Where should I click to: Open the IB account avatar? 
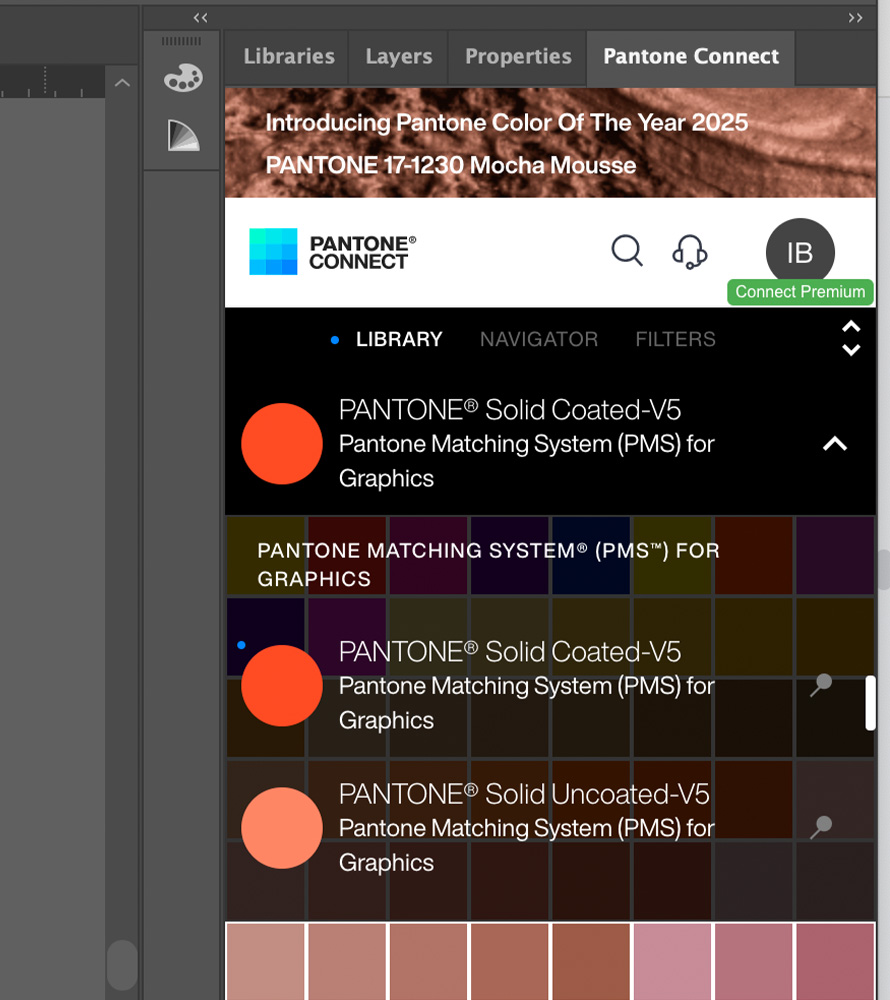(800, 252)
